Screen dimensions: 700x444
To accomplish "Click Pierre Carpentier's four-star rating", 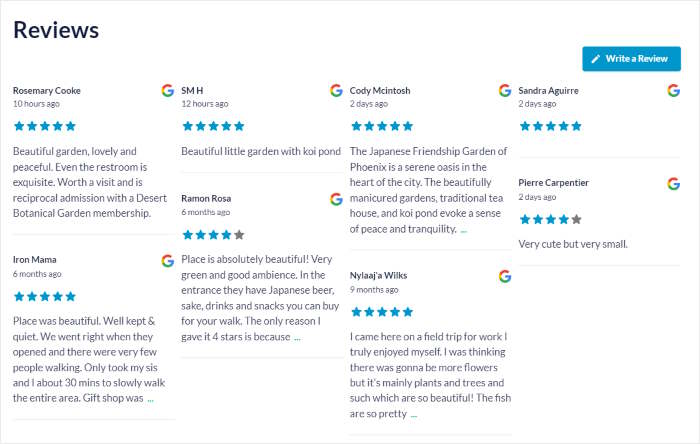I will click(x=550, y=219).
